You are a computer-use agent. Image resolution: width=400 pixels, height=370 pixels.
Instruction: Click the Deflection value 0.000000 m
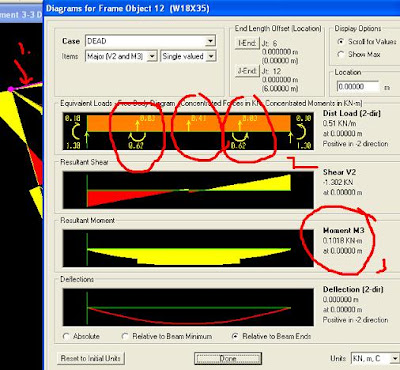(341, 299)
